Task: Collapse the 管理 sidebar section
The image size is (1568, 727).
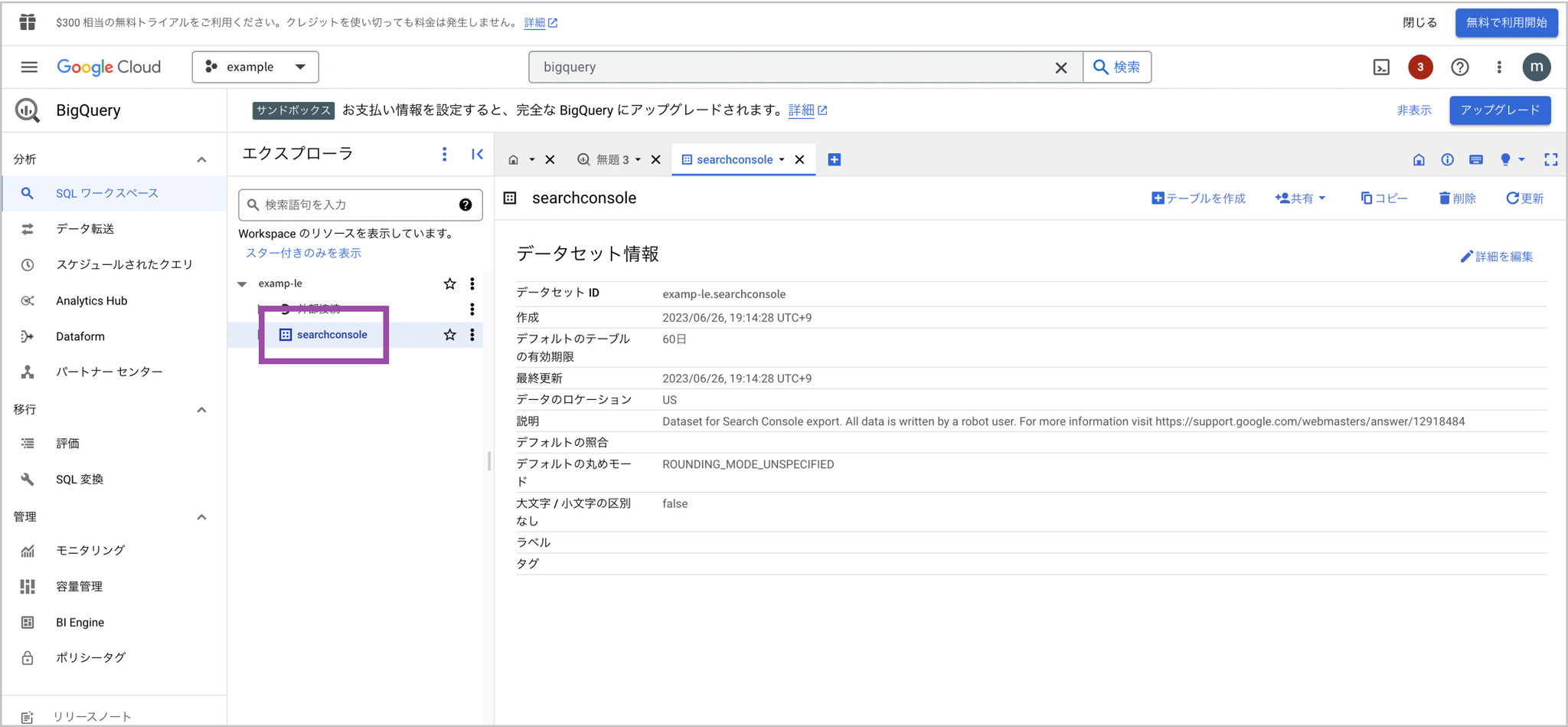Action: (201, 517)
